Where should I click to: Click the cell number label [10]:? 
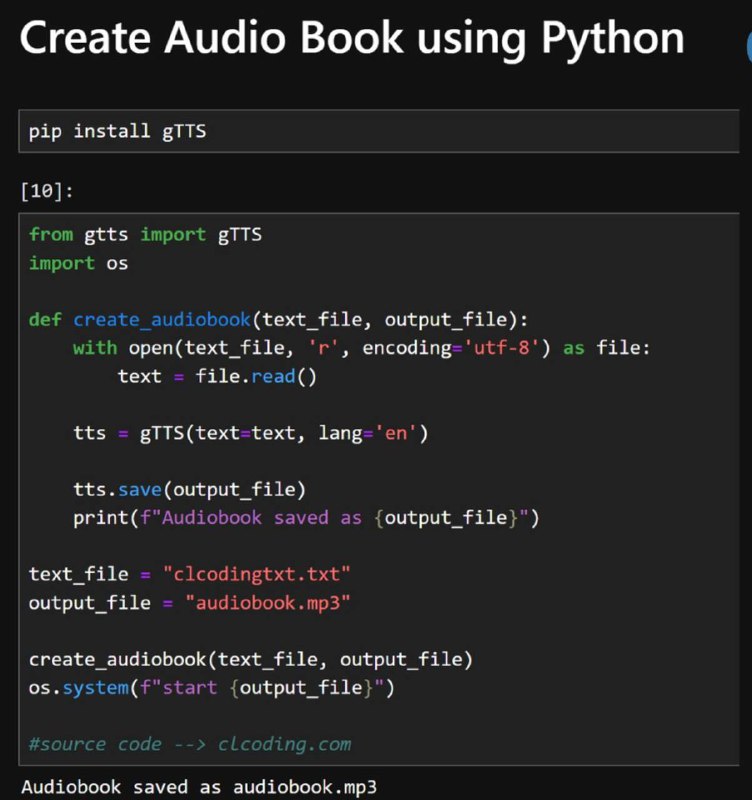click(x=46, y=191)
